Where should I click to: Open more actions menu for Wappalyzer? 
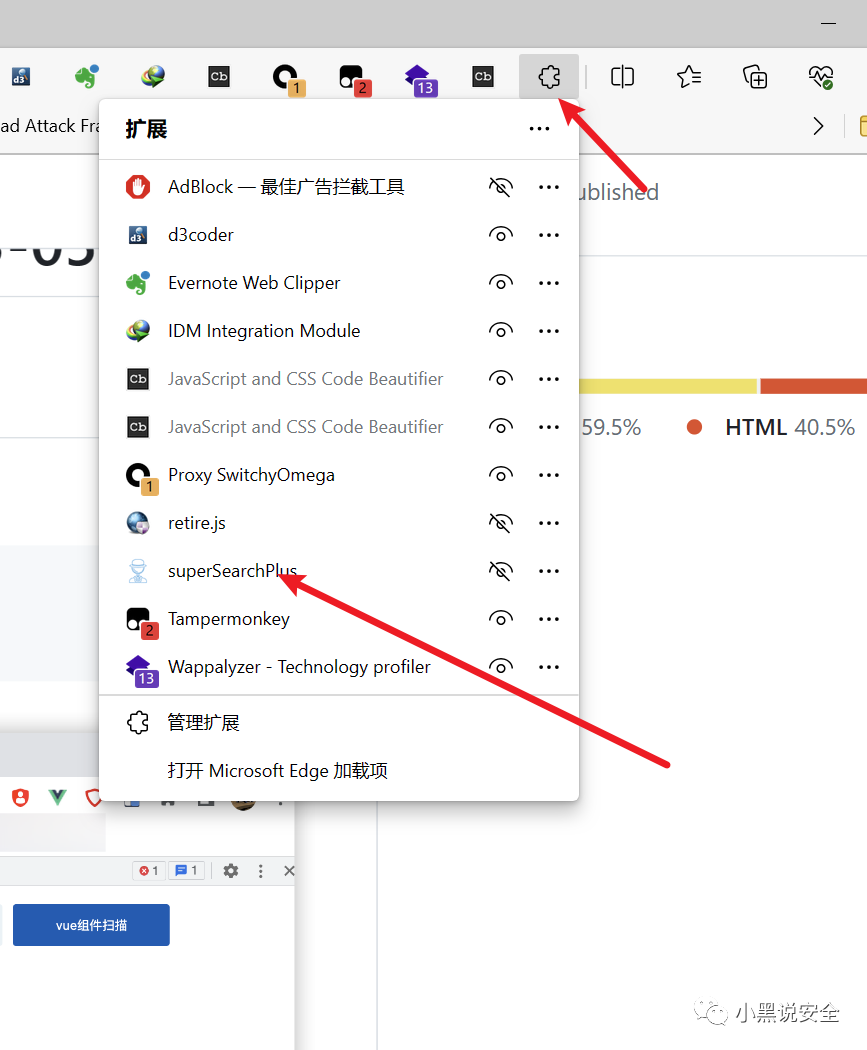(549, 667)
